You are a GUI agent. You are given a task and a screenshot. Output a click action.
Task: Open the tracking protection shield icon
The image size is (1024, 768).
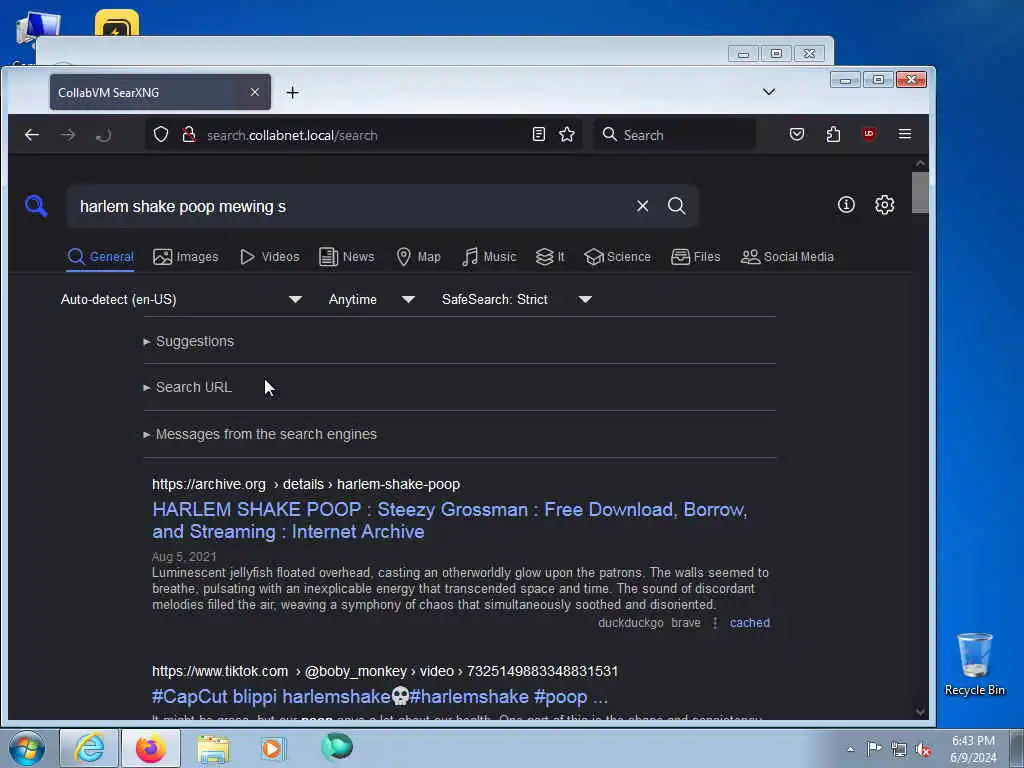click(161, 135)
